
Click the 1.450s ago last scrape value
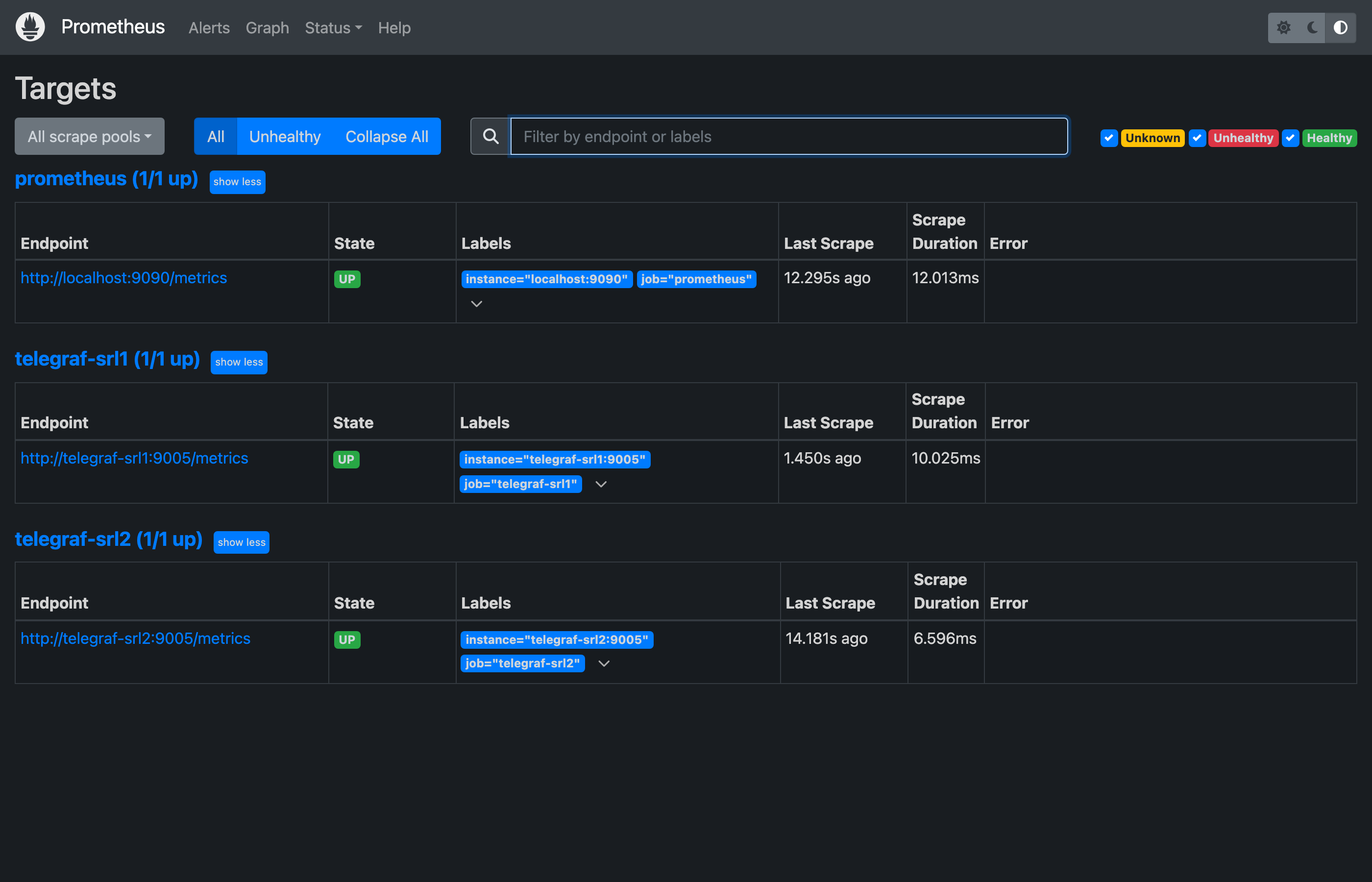[822, 458]
